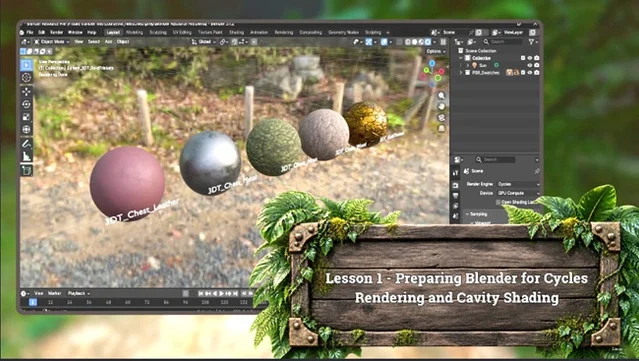Open the Output properties tab
This screenshot has height=361, width=639.
[456, 196]
